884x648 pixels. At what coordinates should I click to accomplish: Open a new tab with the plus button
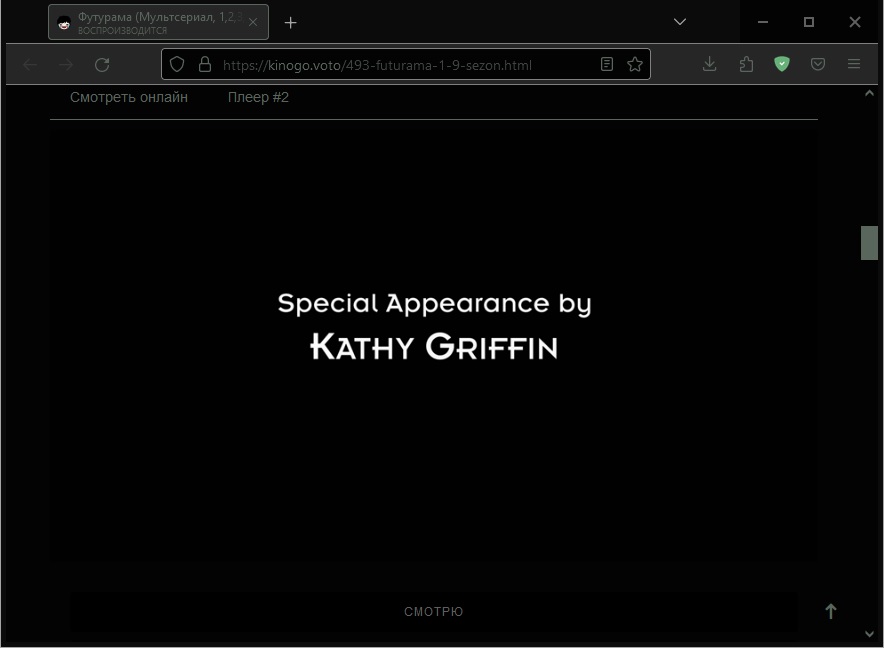pos(291,23)
